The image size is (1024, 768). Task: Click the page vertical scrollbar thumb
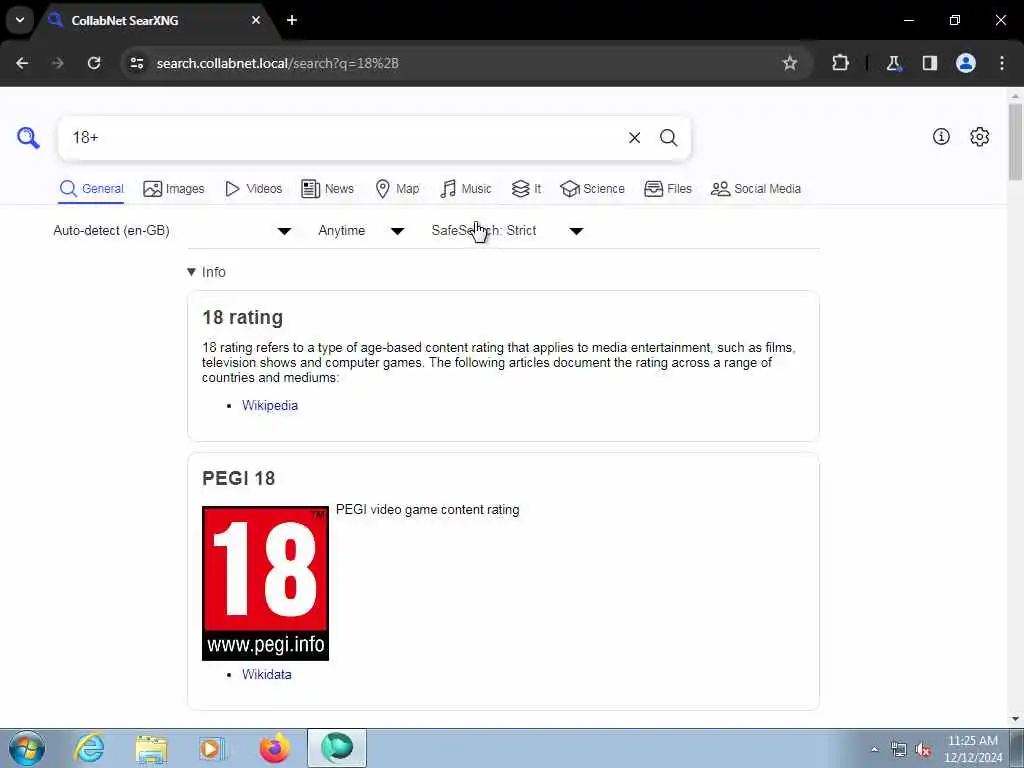[x=1015, y=142]
